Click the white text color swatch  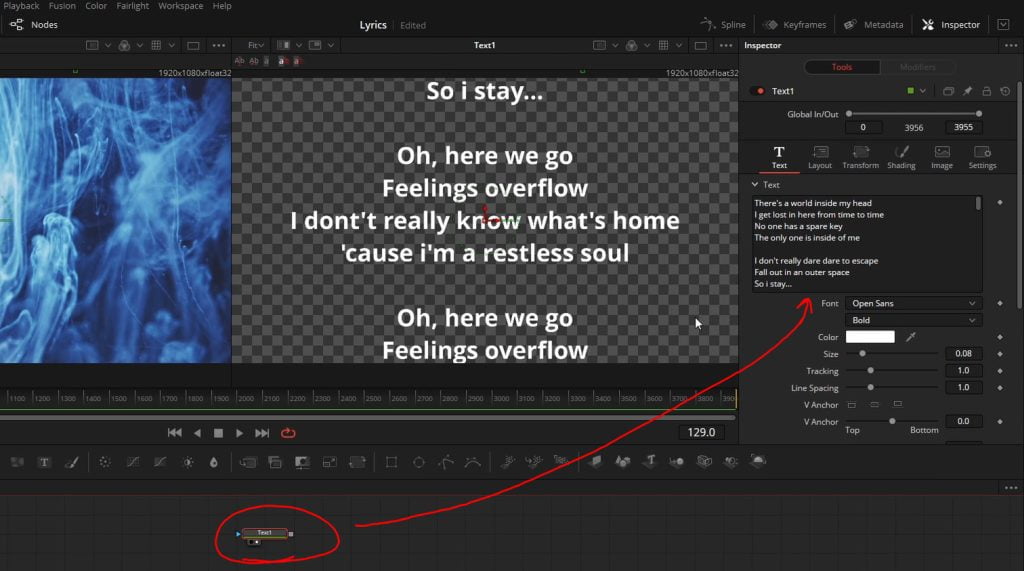tap(870, 337)
